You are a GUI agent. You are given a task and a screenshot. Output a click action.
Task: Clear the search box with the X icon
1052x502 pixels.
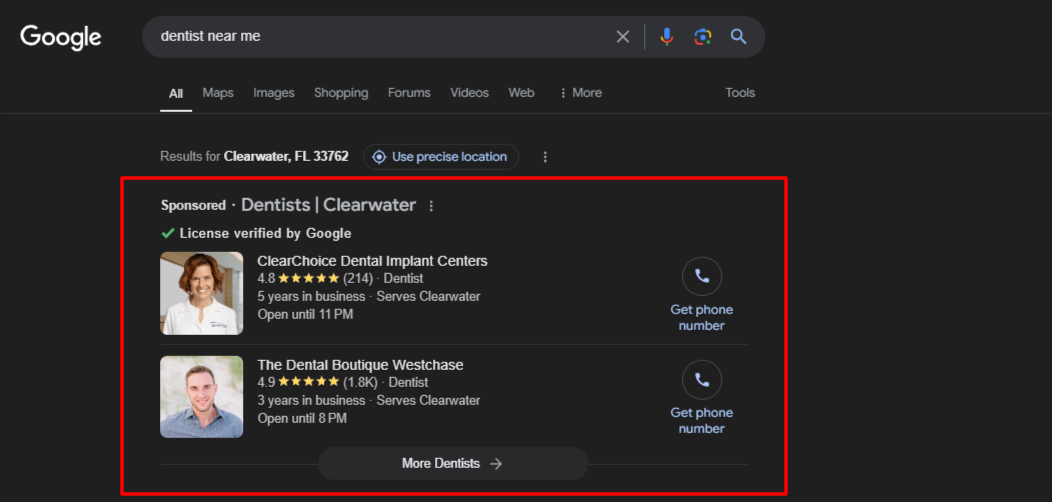(x=623, y=37)
